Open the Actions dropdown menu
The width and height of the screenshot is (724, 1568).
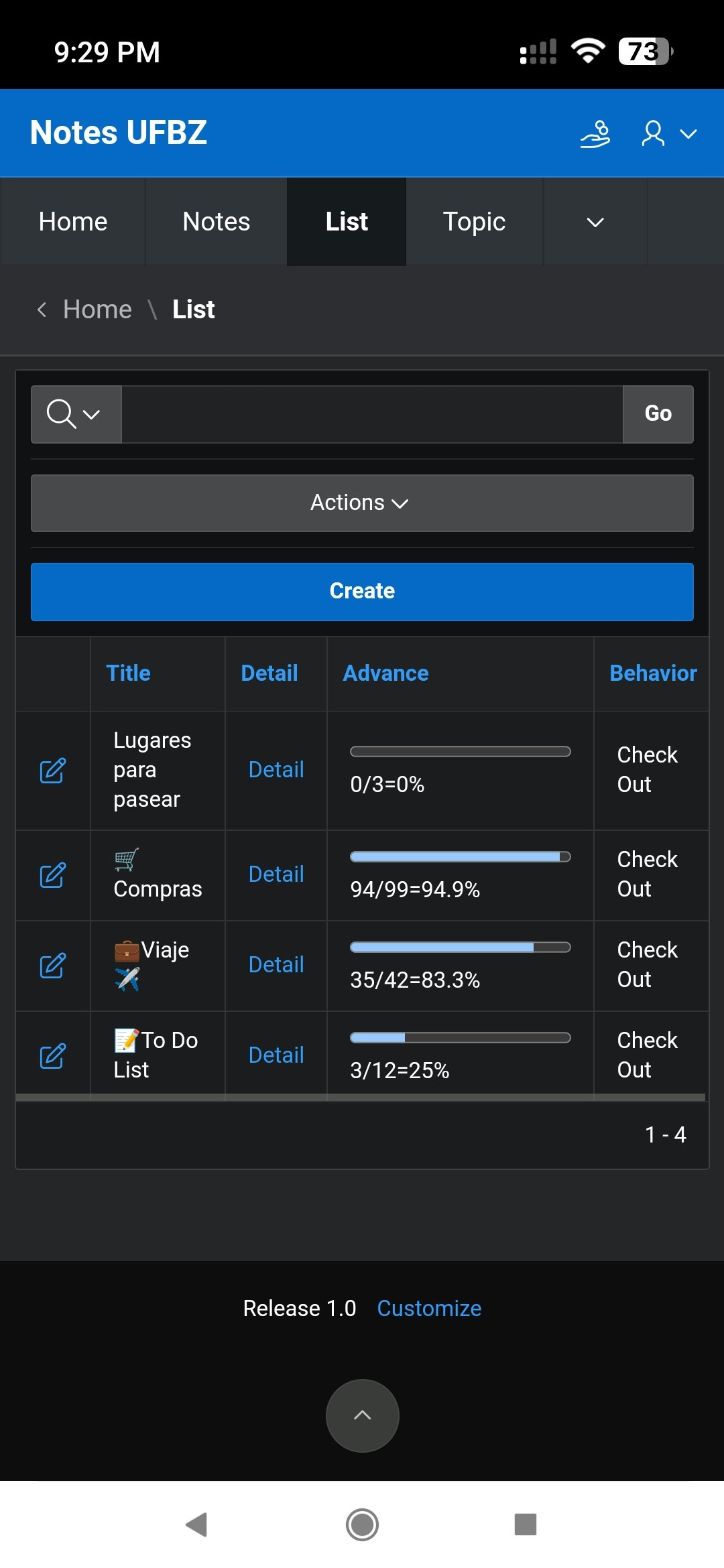[x=362, y=503]
